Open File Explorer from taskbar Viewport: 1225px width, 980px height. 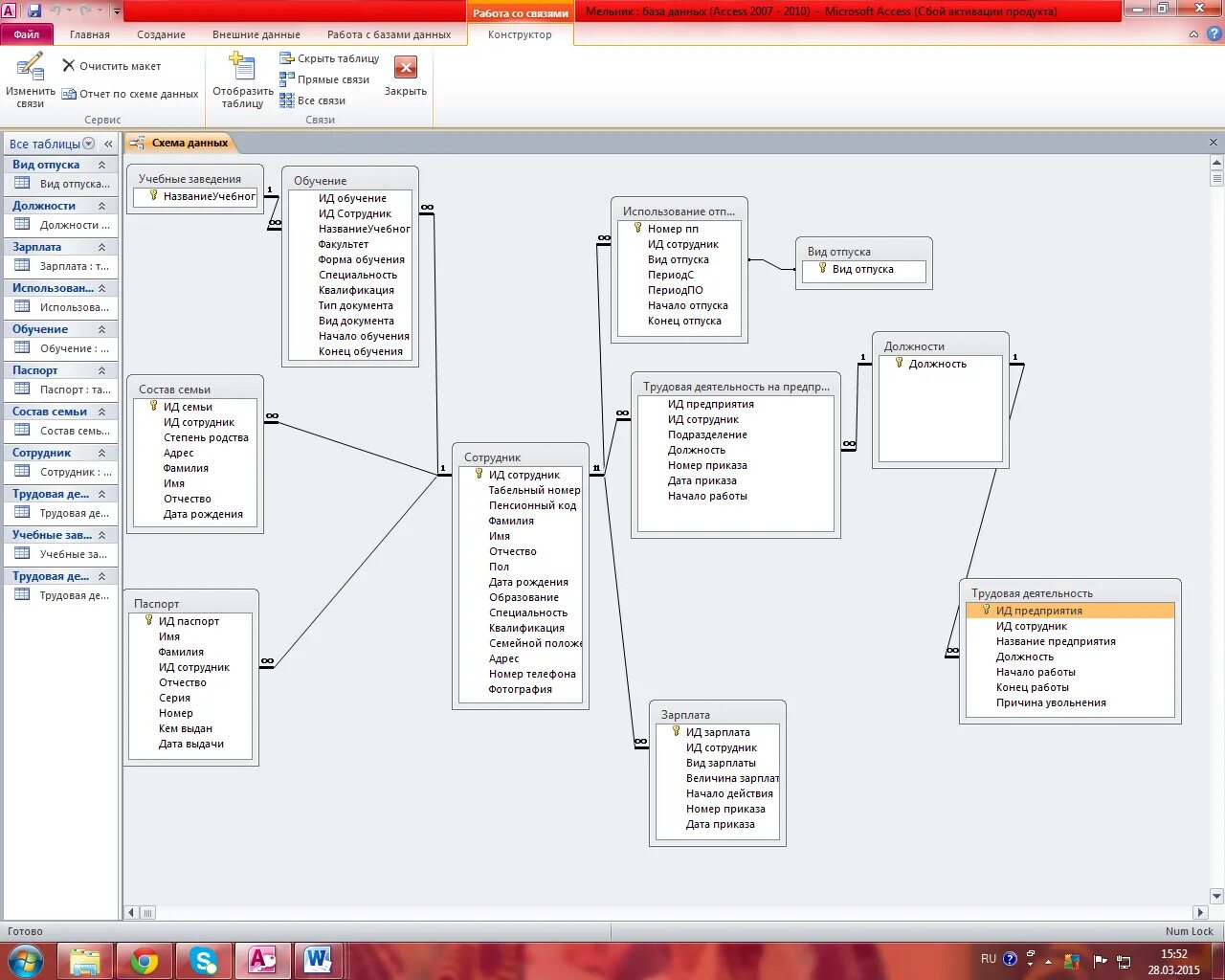click(x=85, y=960)
